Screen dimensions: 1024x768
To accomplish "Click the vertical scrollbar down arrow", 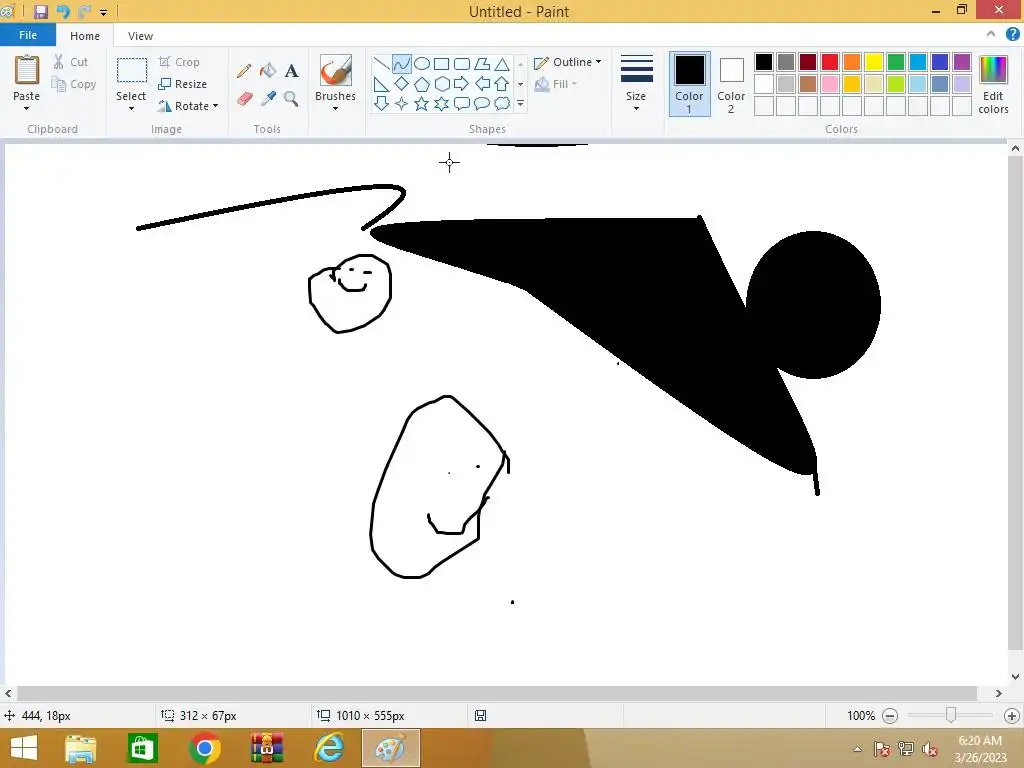I will [x=1016, y=677].
